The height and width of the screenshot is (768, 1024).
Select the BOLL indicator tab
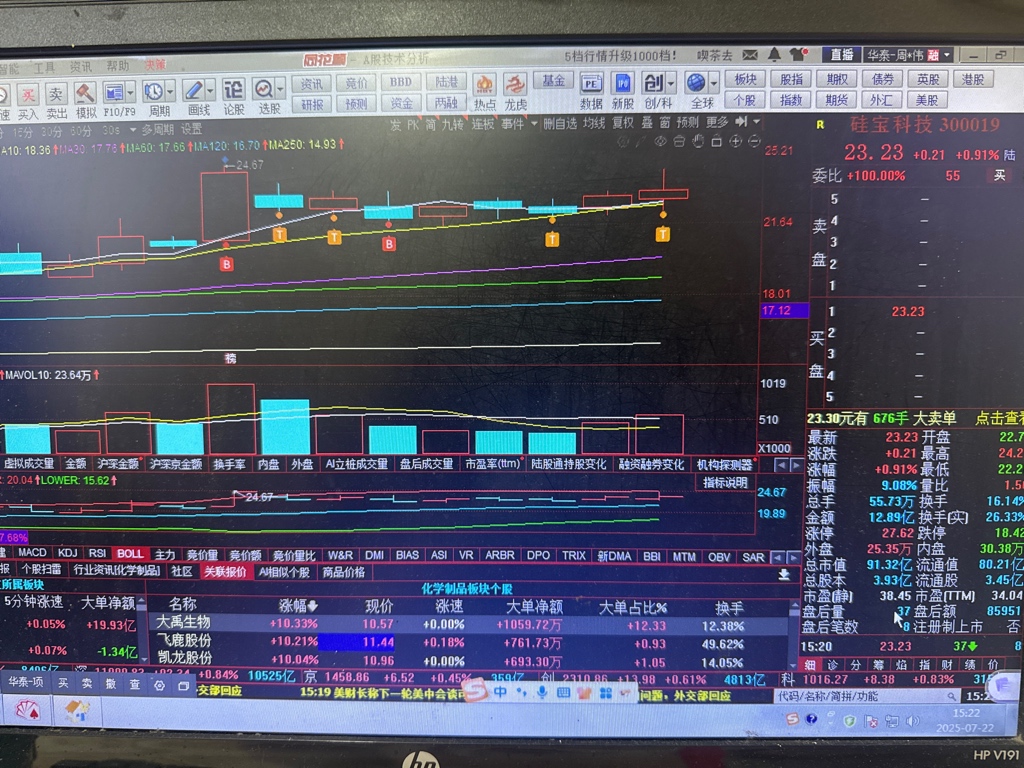[x=130, y=553]
